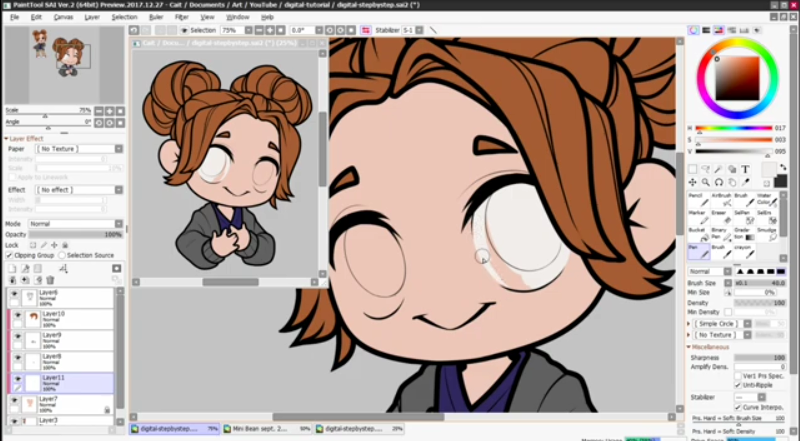Toggle the Curve Interpo. checkbox
Viewport: 800px width, 441px height.
pos(738,407)
